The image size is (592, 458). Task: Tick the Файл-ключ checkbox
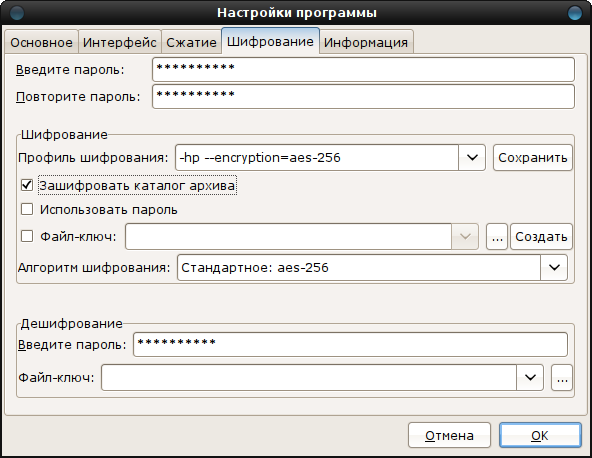click(x=27, y=236)
